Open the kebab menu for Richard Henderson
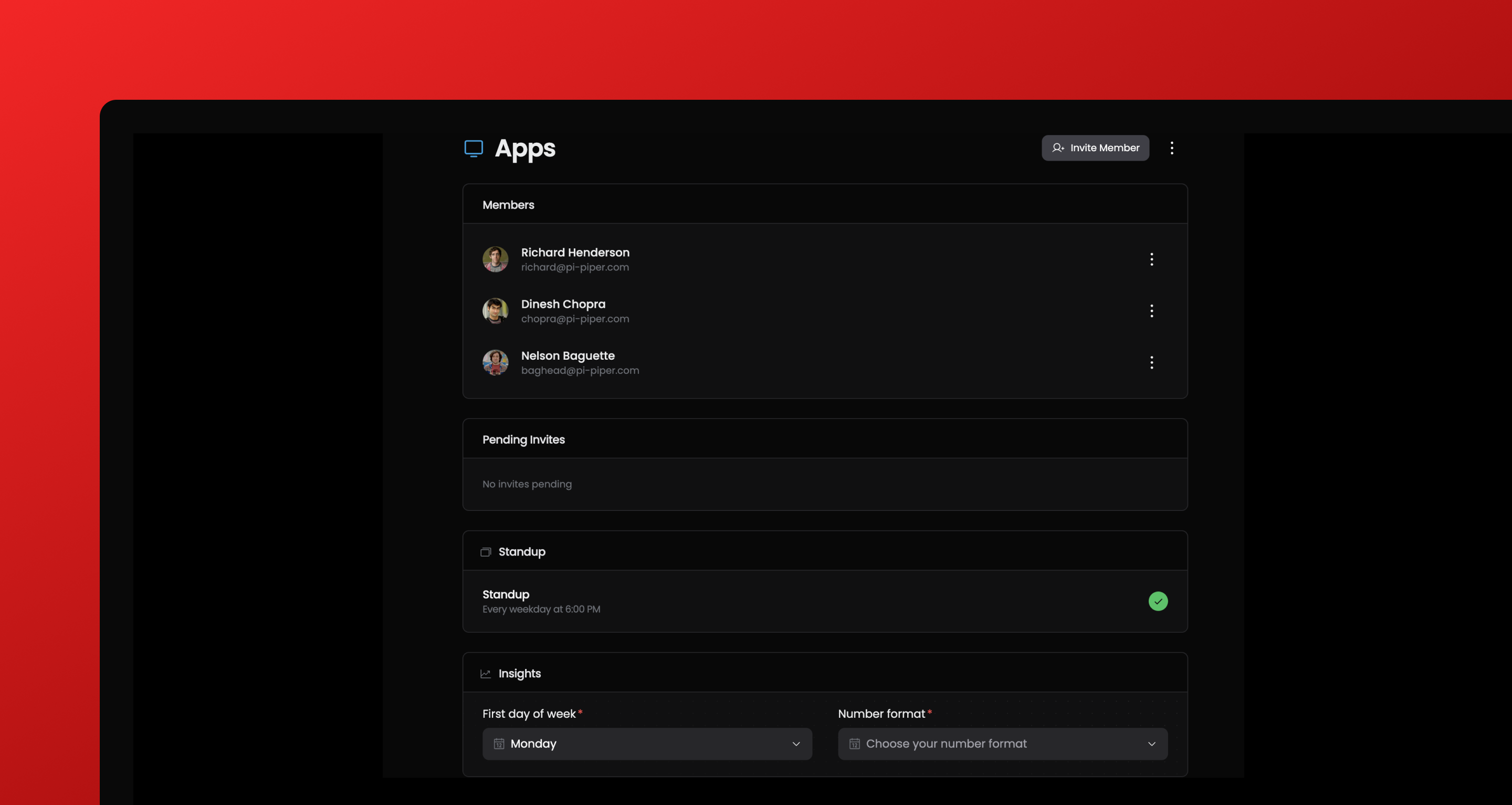 click(1152, 259)
